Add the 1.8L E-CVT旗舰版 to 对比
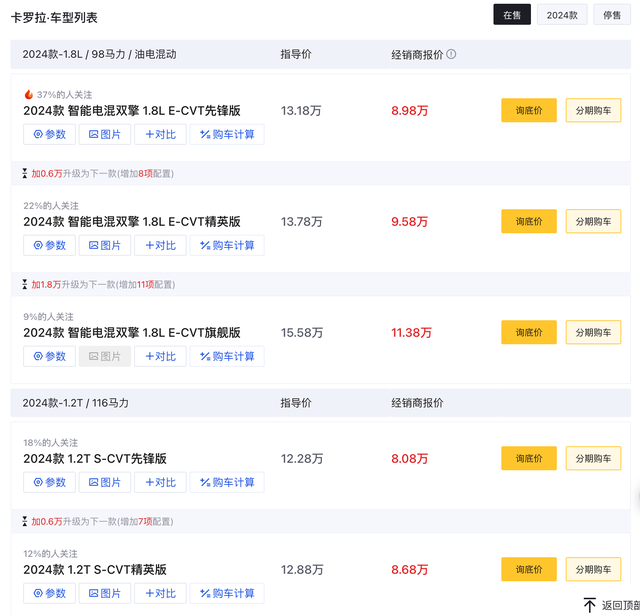Screen dimensions: 640x615 click(x=160, y=356)
